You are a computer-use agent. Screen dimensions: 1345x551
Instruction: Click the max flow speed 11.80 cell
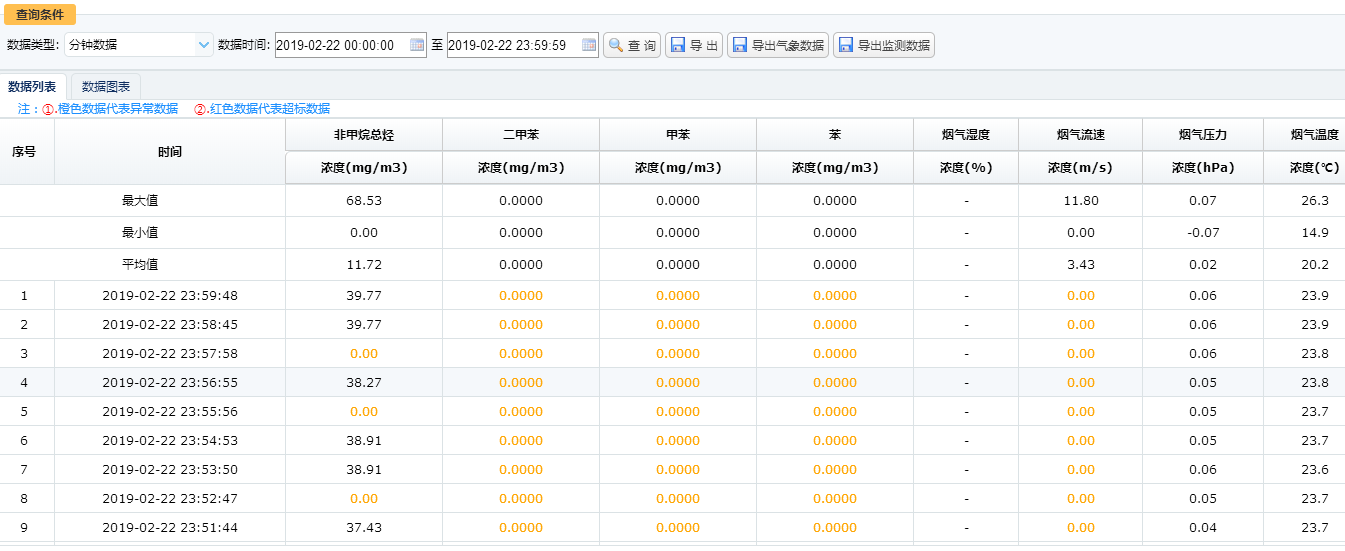pos(1081,201)
